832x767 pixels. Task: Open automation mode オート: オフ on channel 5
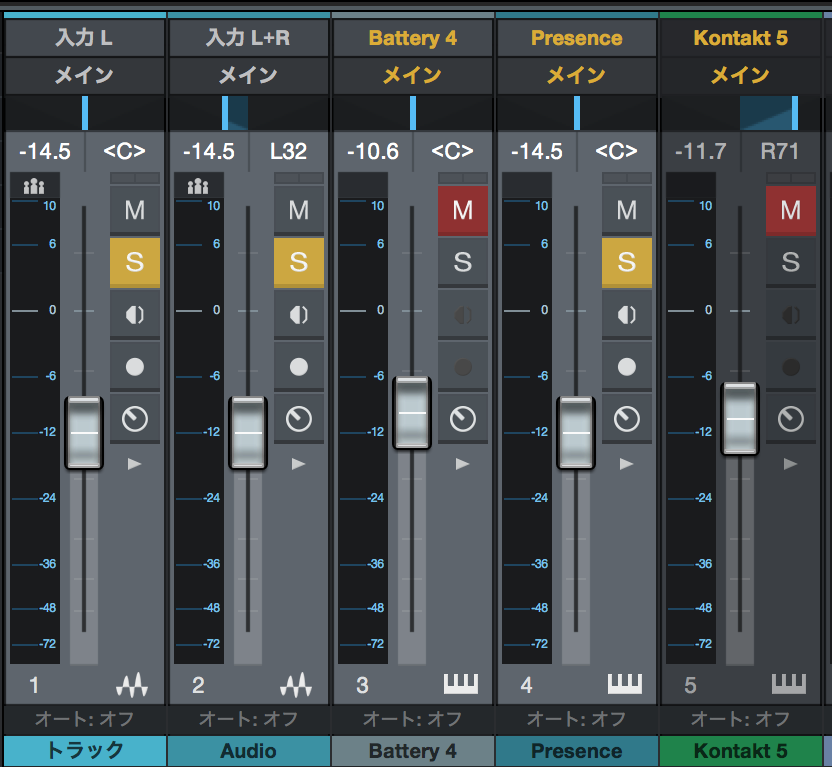(740, 719)
